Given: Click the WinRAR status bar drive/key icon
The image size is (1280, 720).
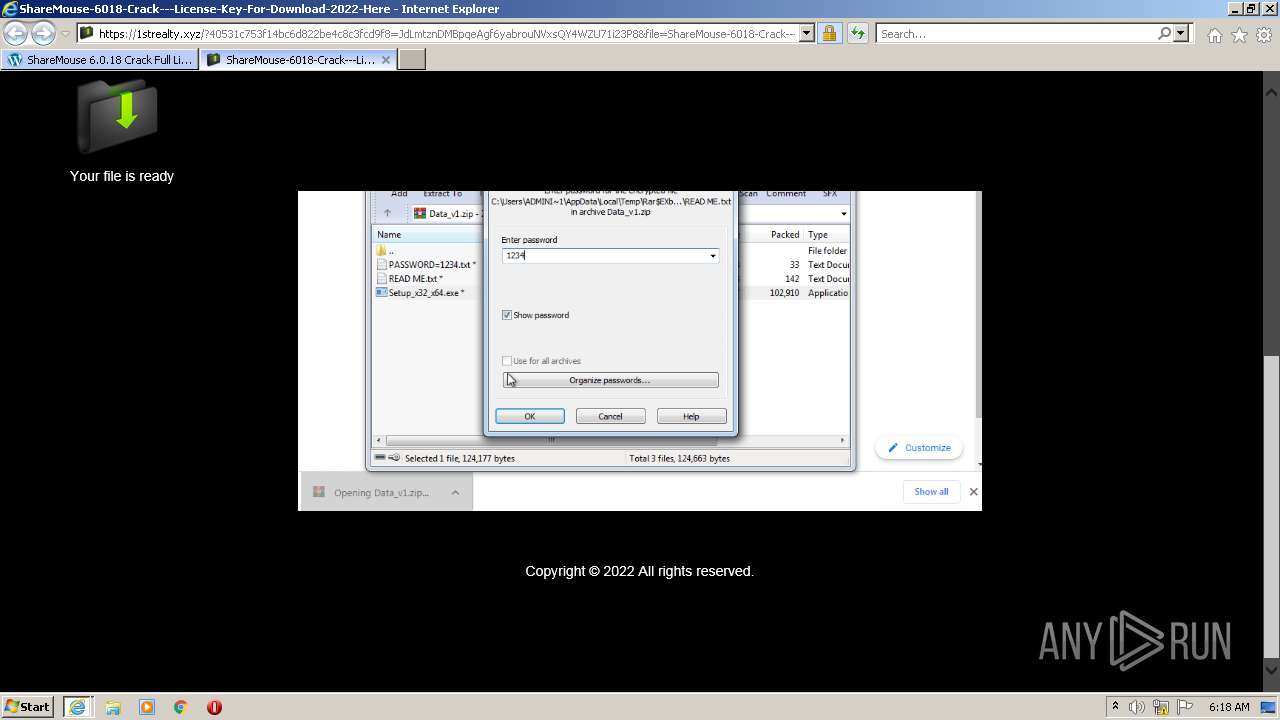Looking at the screenshot, I should pos(387,458).
